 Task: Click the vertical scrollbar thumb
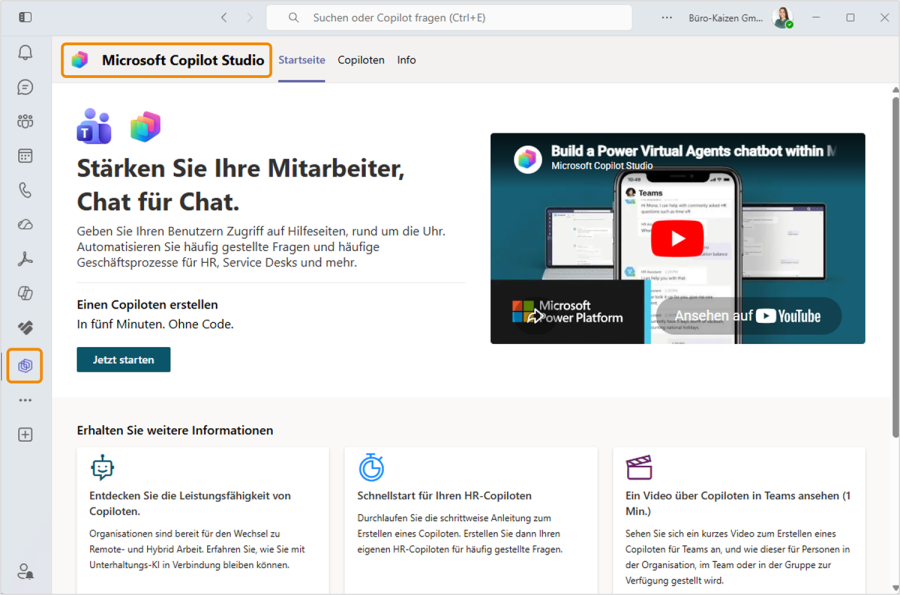895,267
